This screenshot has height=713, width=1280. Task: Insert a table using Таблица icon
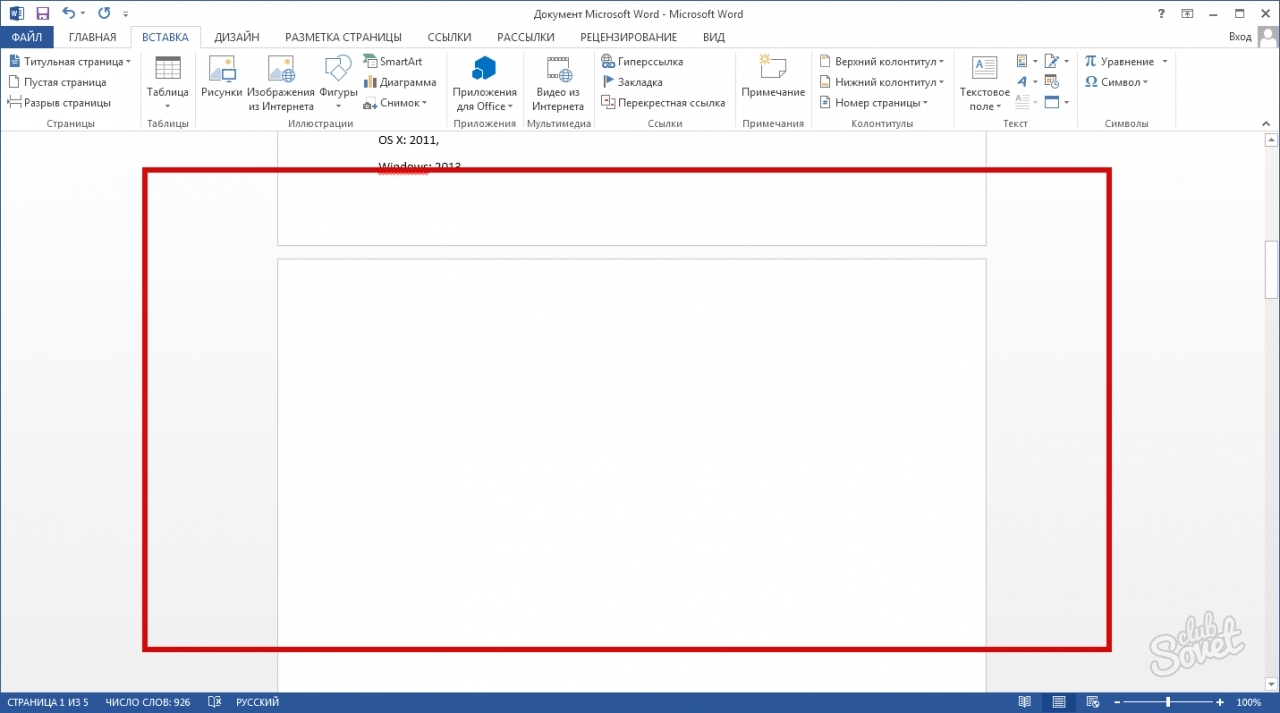click(167, 82)
